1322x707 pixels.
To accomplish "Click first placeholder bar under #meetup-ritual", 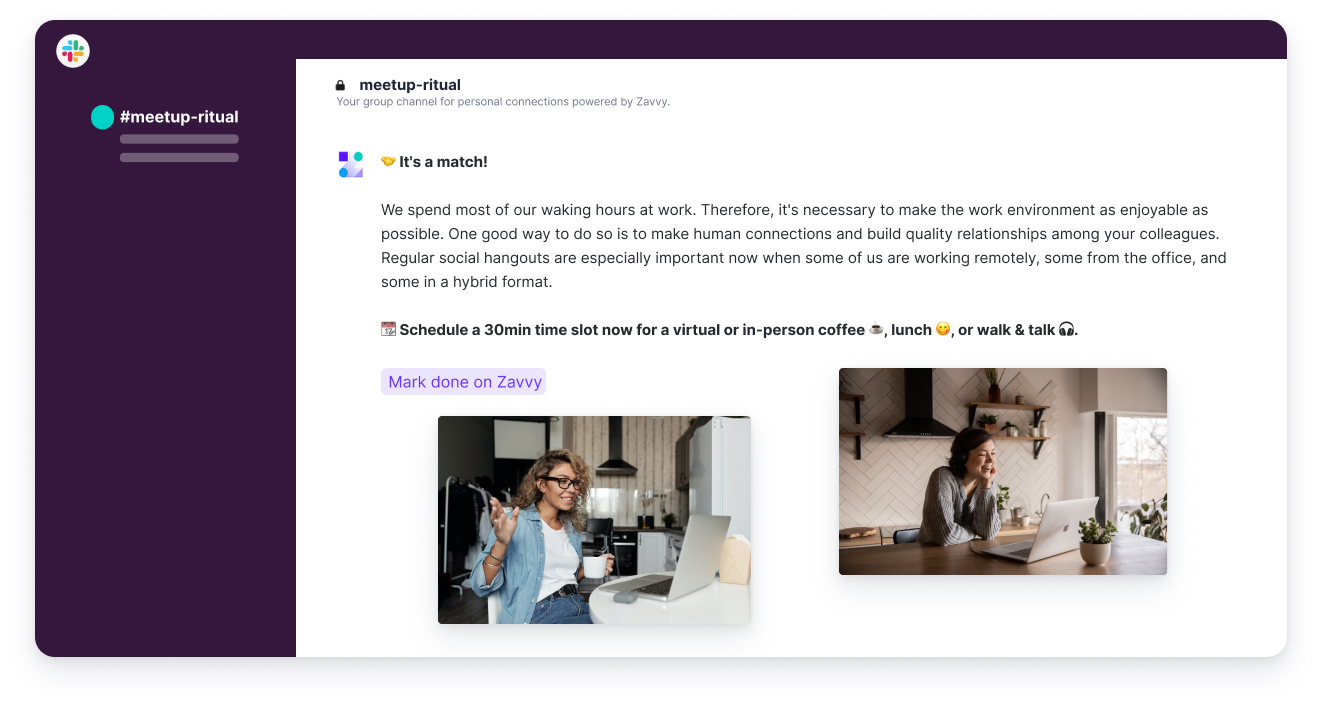I will [179, 139].
